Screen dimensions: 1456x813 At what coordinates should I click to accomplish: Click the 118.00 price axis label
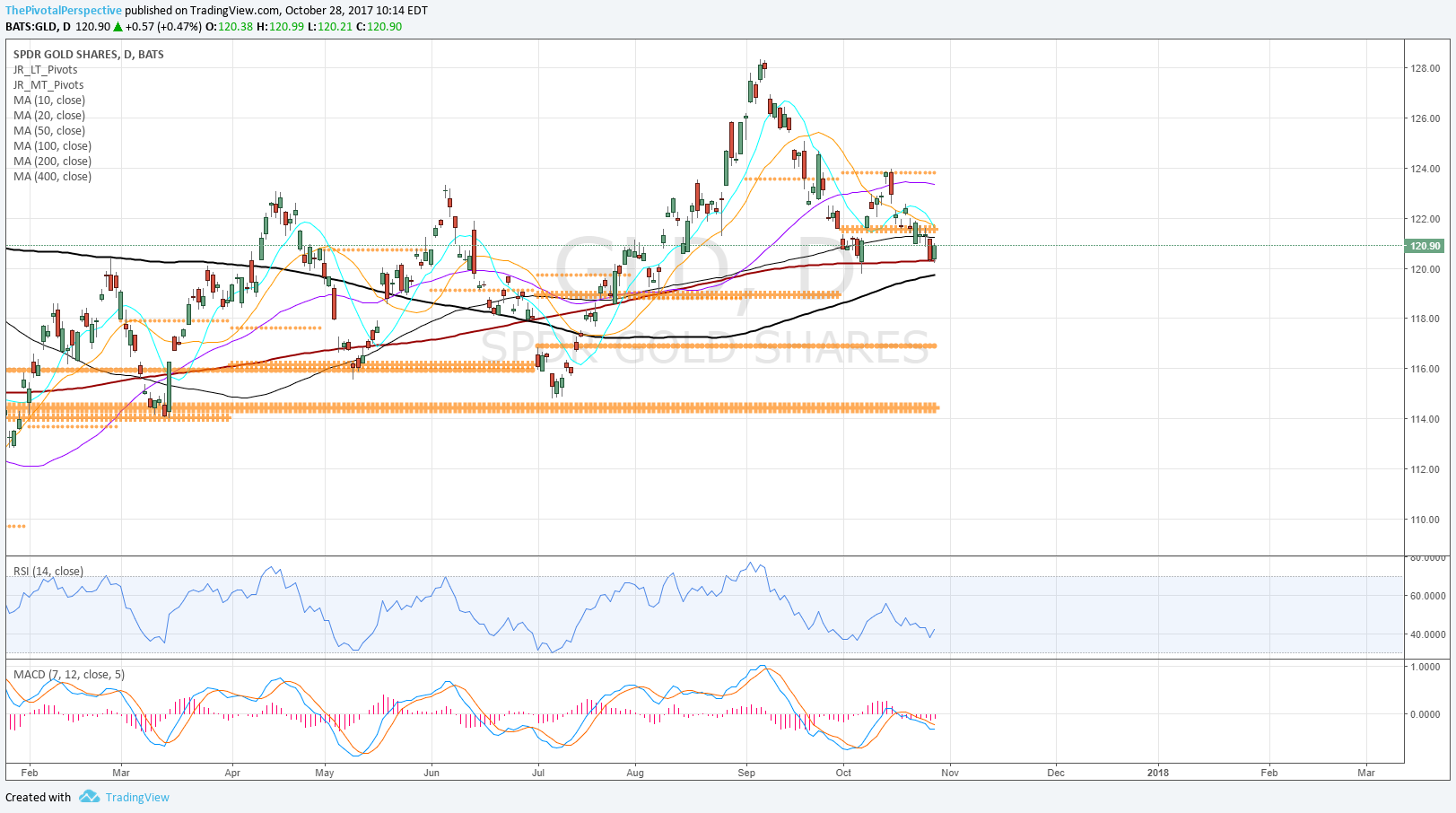point(1425,319)
